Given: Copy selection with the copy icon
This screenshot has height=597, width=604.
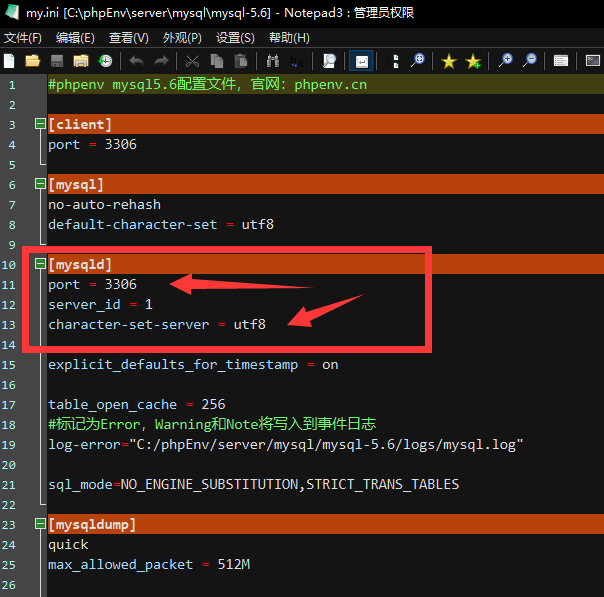Looking at the screenshot, I should [217, 61].
